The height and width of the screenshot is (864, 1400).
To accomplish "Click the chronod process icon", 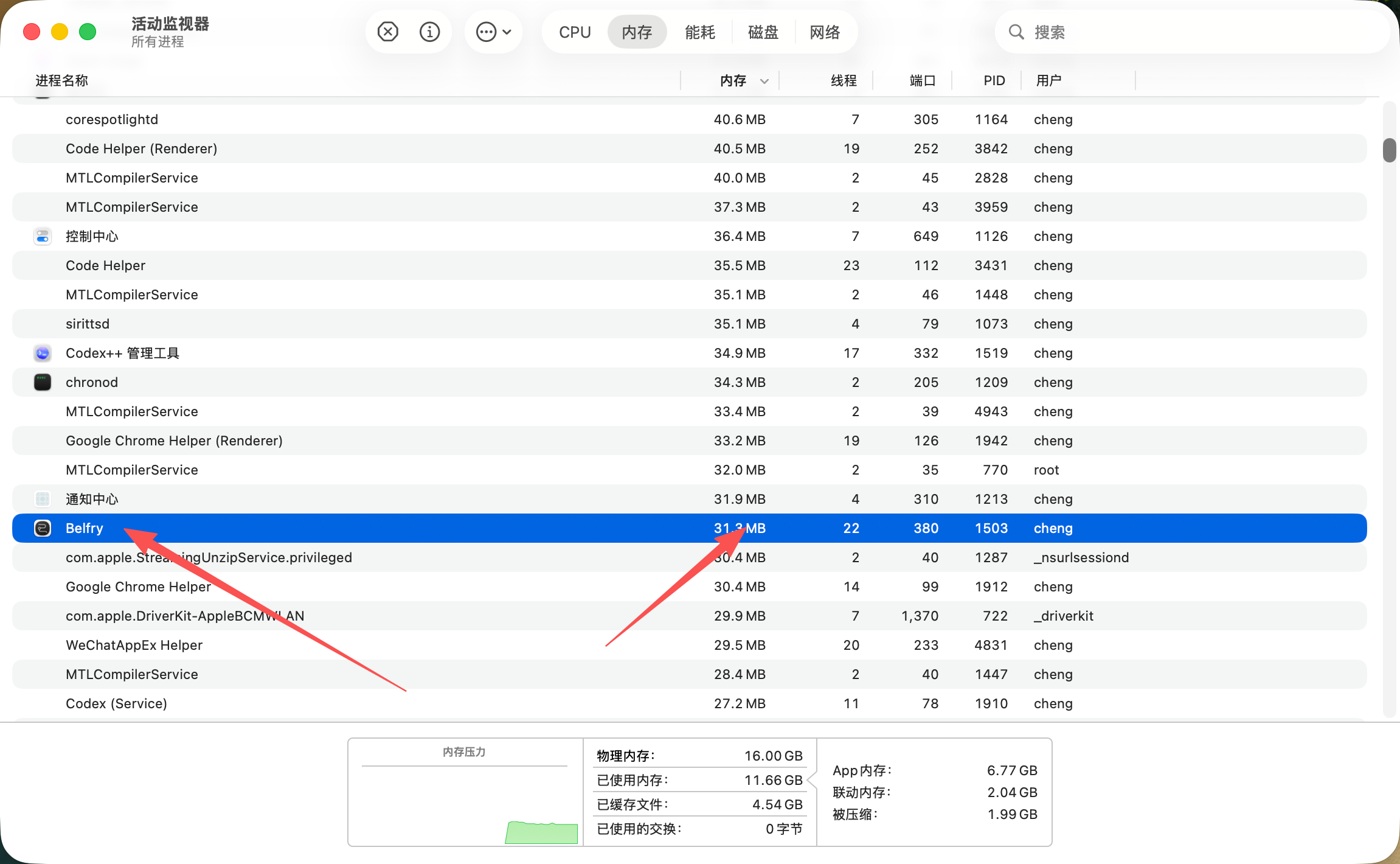I will pos(43,382).
